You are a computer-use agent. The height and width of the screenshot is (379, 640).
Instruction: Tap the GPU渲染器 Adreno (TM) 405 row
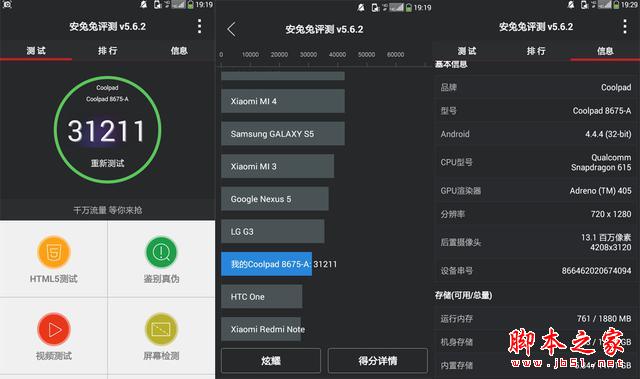[536, 191]
